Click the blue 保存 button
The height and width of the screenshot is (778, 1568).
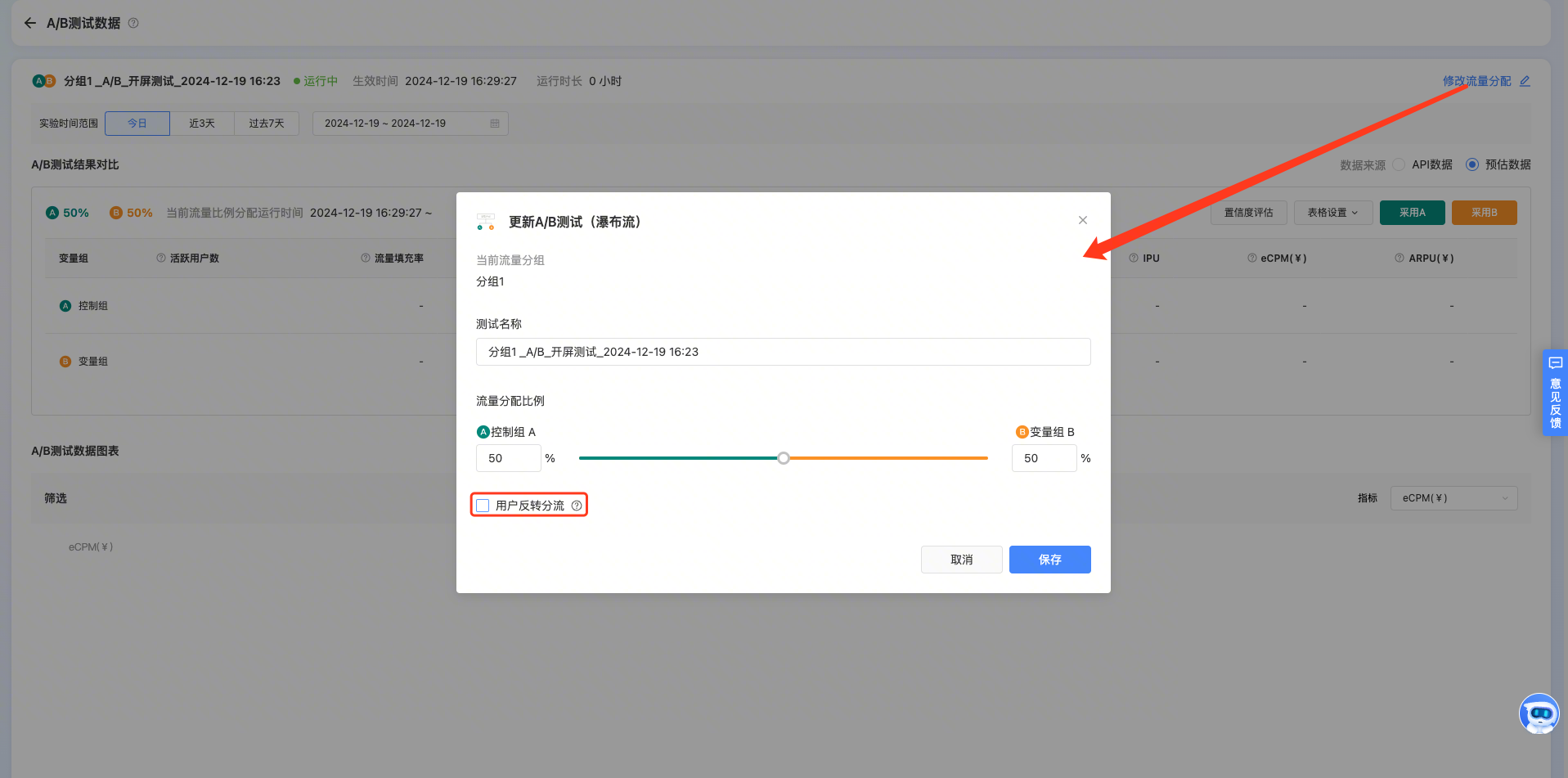tap(1049, 560)
